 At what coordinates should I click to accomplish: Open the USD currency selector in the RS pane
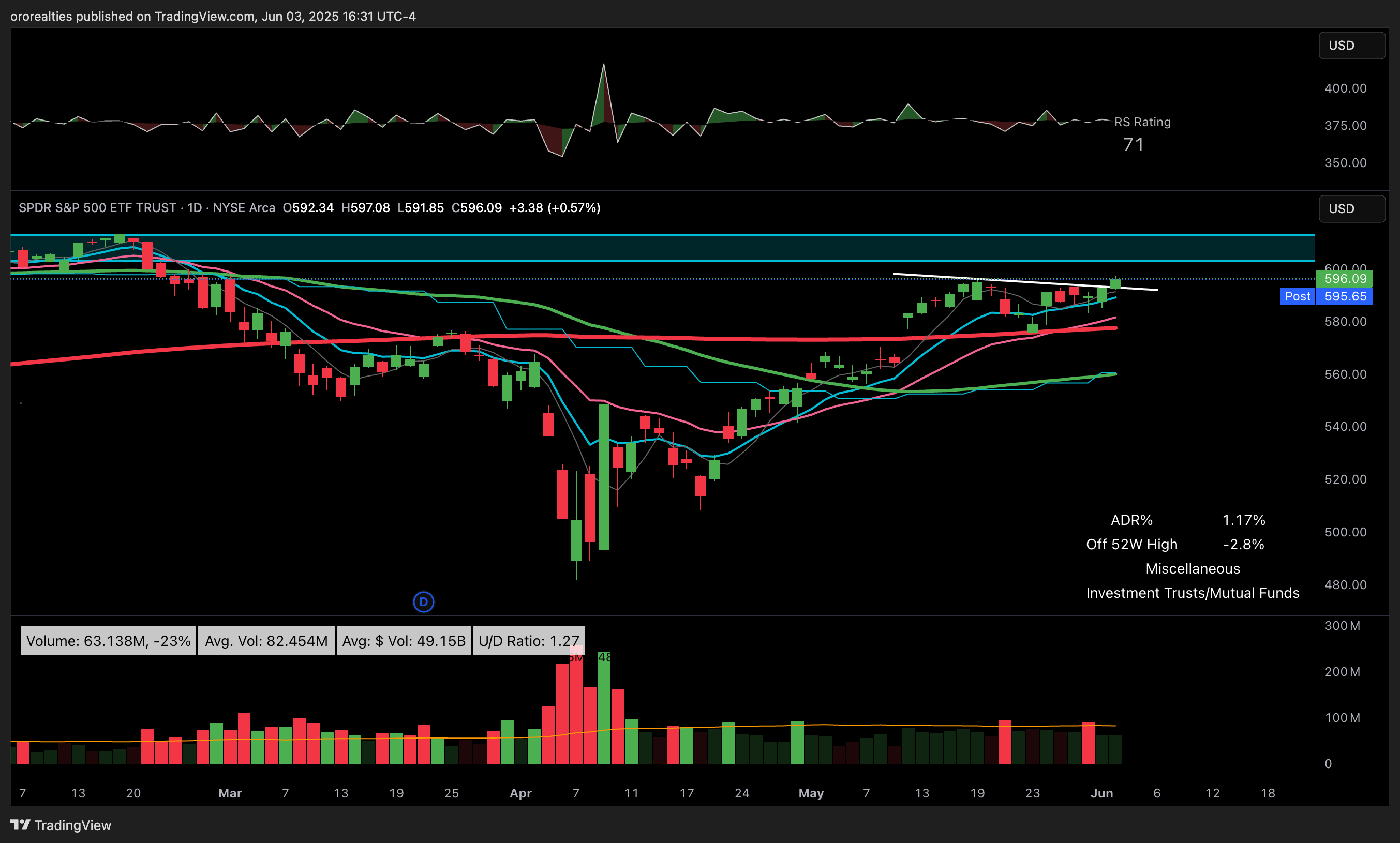pos(1352,46)
